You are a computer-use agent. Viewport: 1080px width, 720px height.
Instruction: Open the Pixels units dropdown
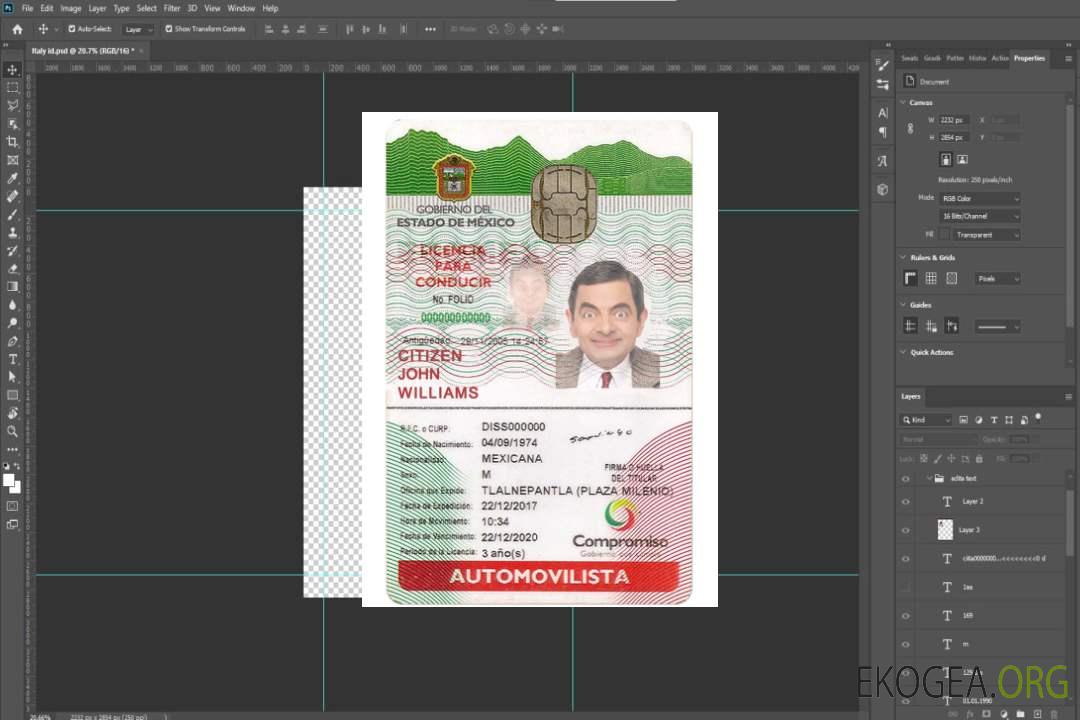(997, 278)
